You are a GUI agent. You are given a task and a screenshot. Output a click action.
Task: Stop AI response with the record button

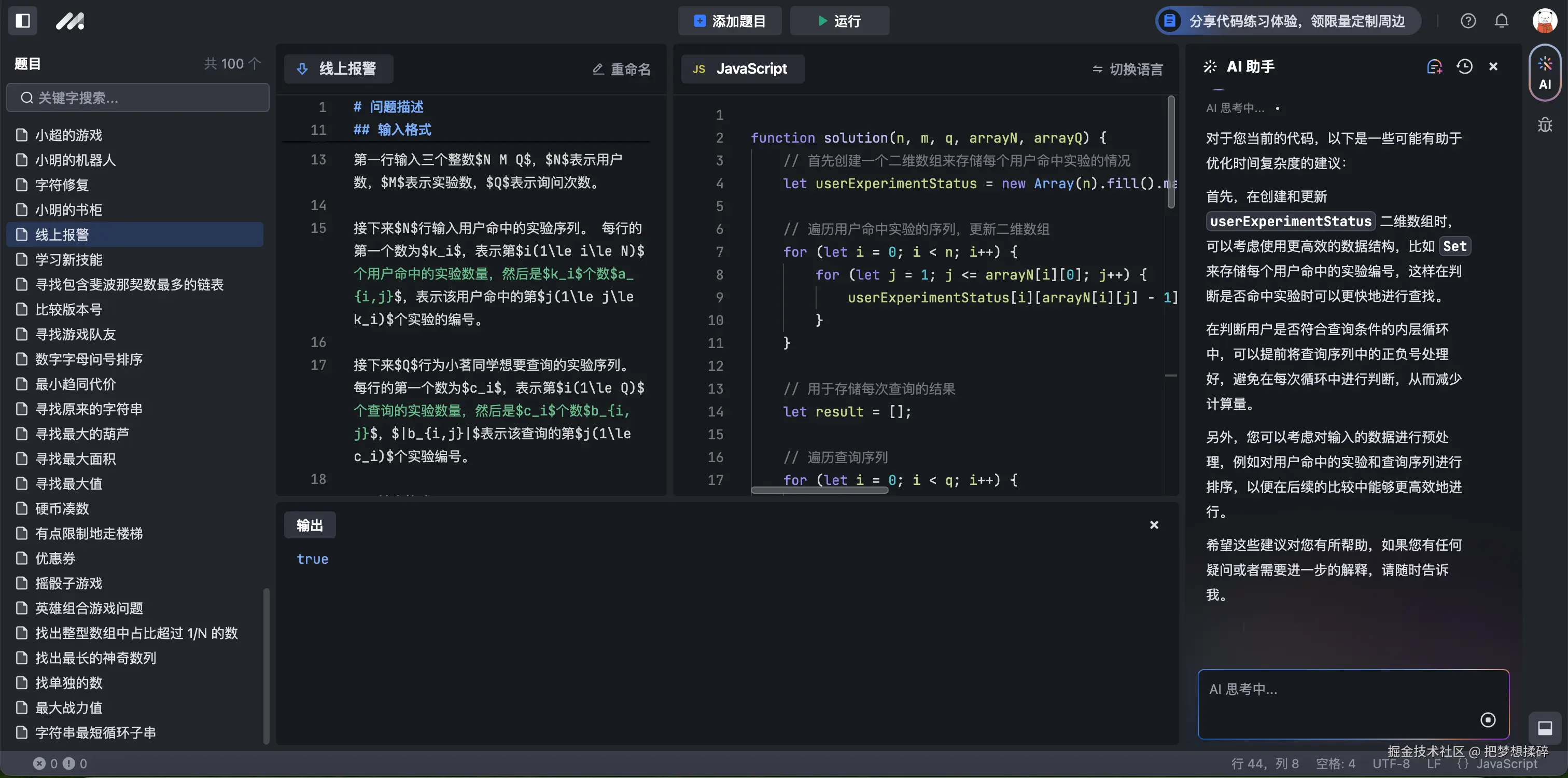tap(1489, 719)
